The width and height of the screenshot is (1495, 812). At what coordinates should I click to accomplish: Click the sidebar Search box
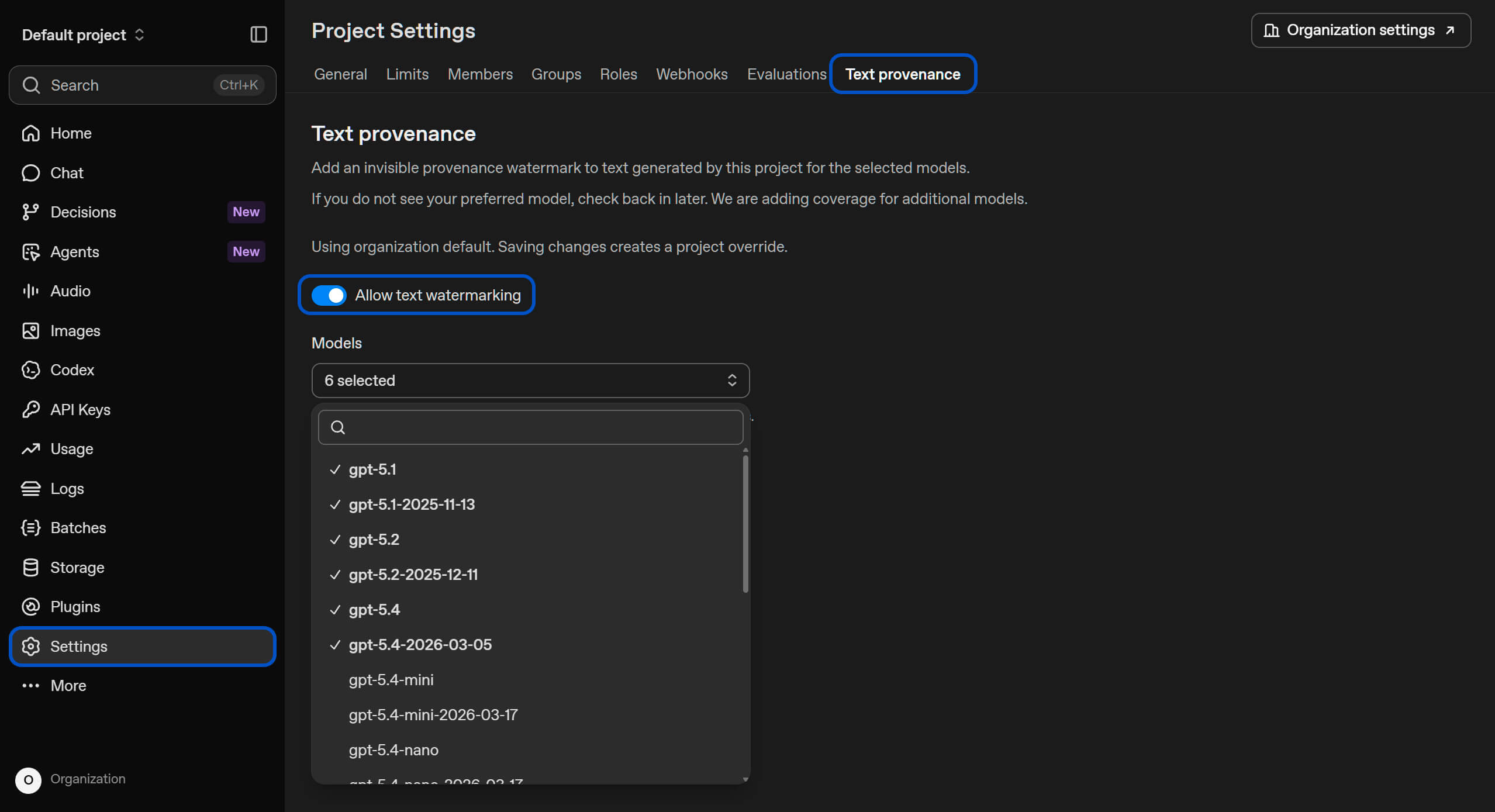coord(142,85)
